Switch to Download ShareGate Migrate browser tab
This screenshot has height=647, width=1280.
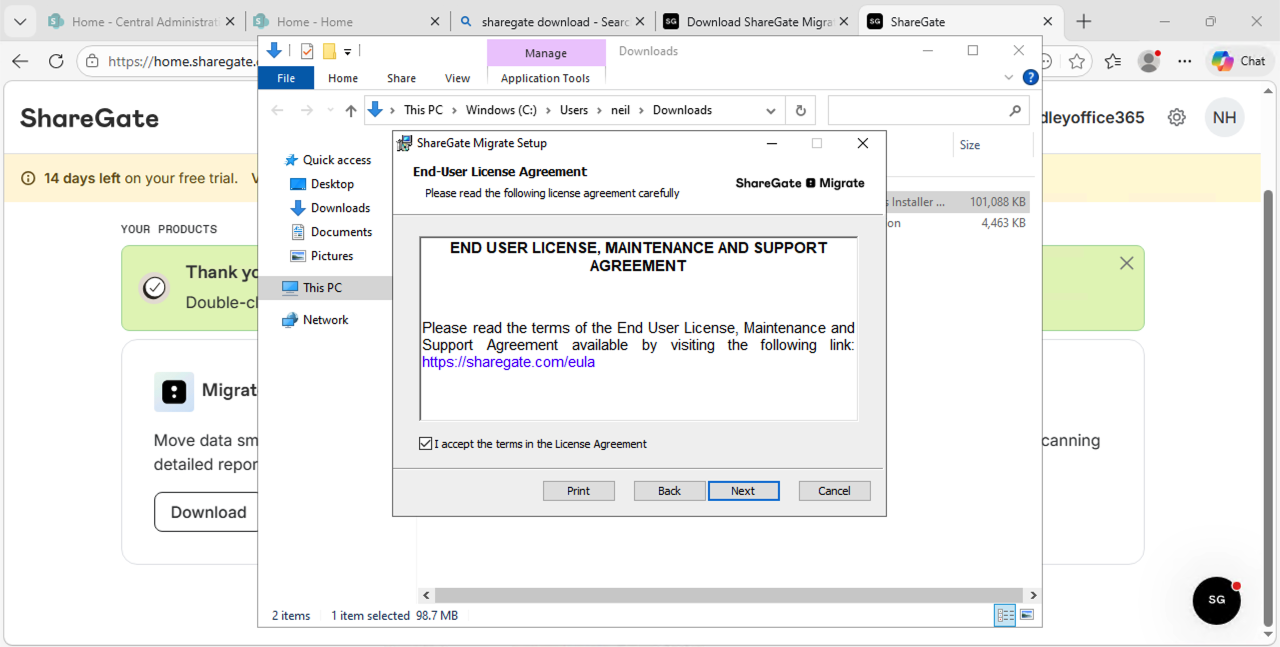coord(755,22)
